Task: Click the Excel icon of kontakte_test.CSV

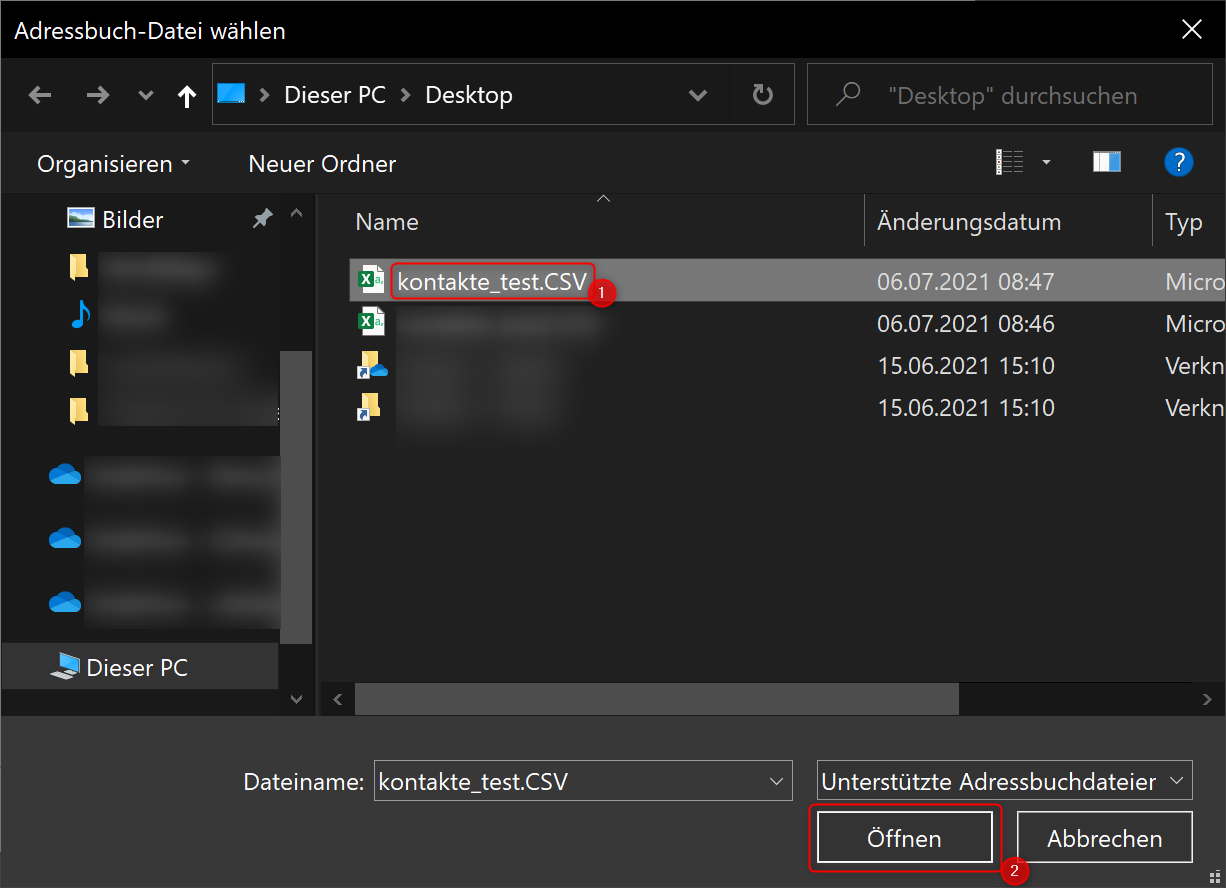Action: coord(371,281)
